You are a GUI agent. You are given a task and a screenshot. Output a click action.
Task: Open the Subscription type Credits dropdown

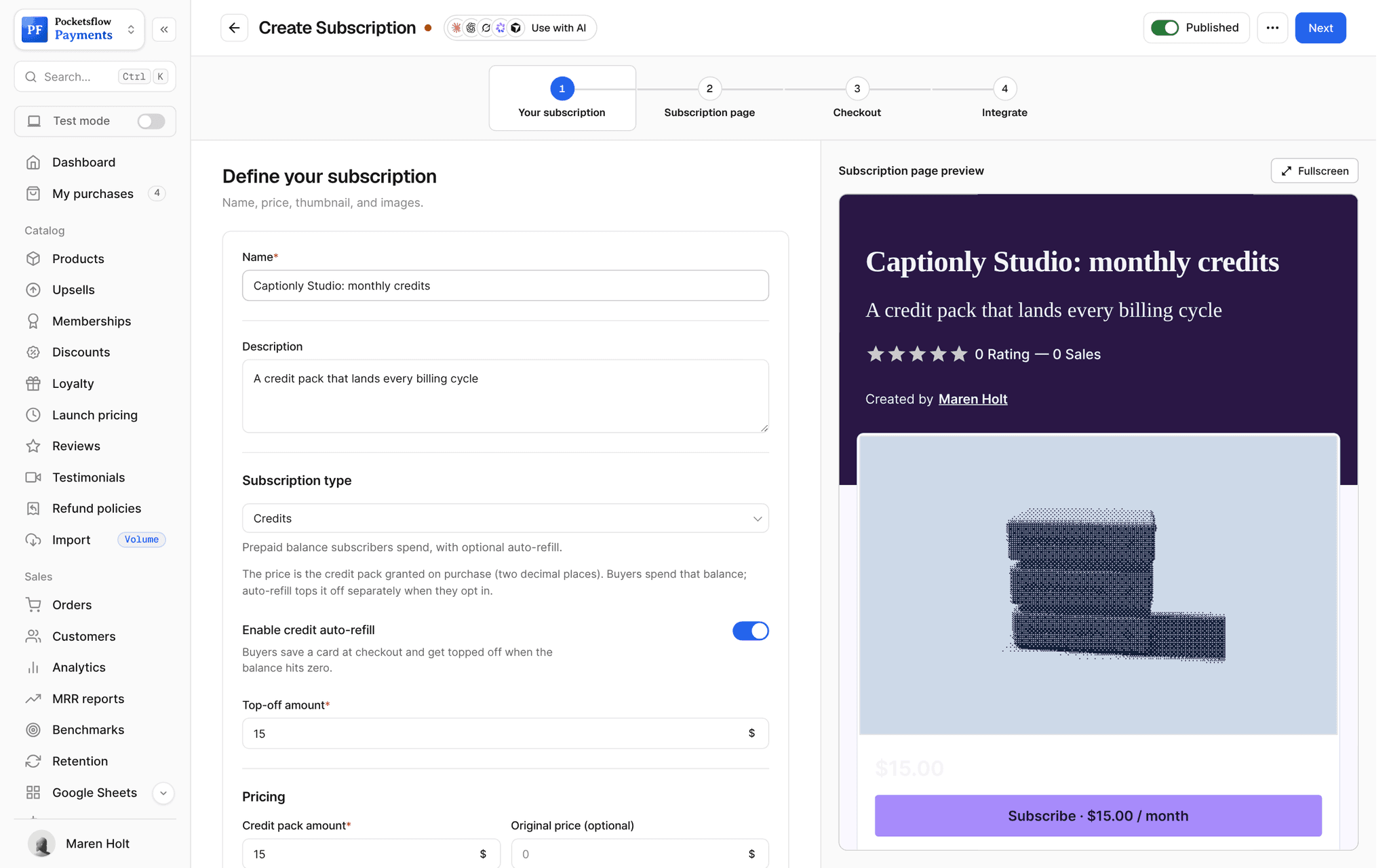(x=505, y=518)
